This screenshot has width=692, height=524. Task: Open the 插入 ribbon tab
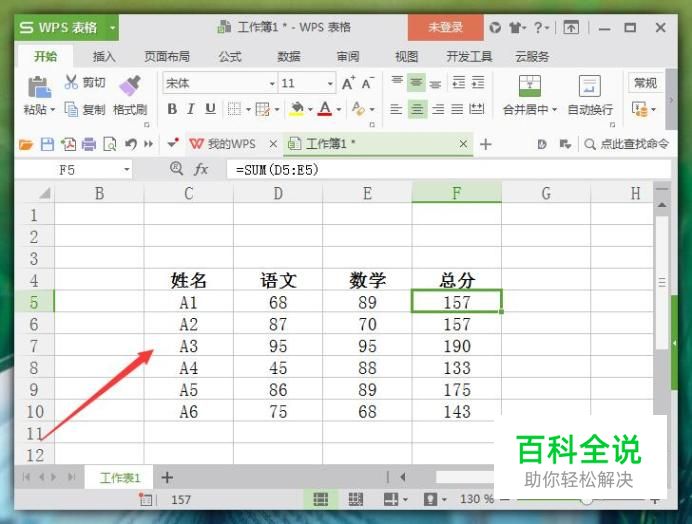click(x=104, y=57)
